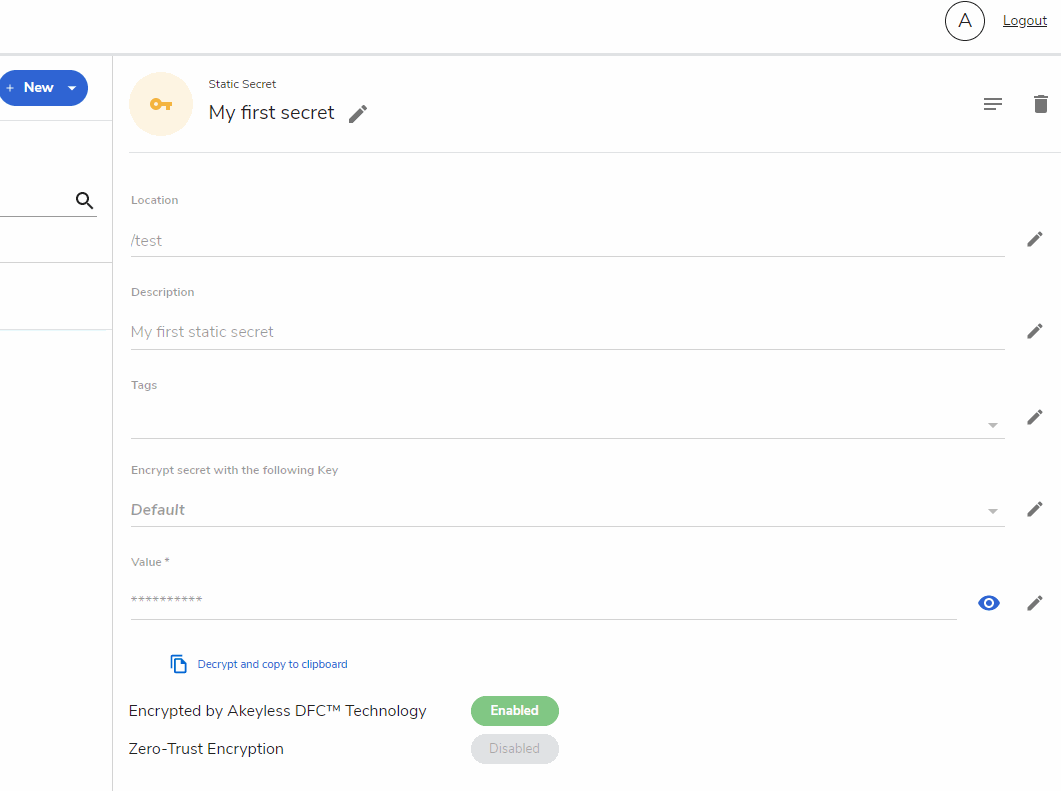Click Decrypt and copy to clipboard link
The width and height of the screenshot is (1061, 791).
272,664
